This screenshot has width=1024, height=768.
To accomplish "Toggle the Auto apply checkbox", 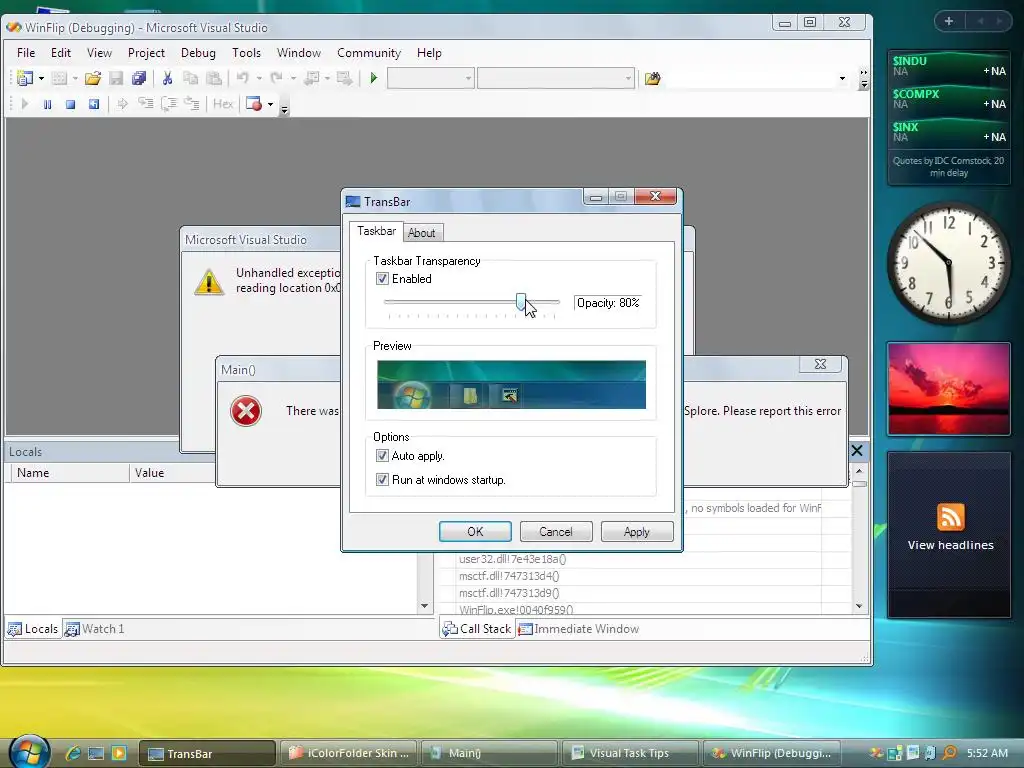I will point(382,456).
